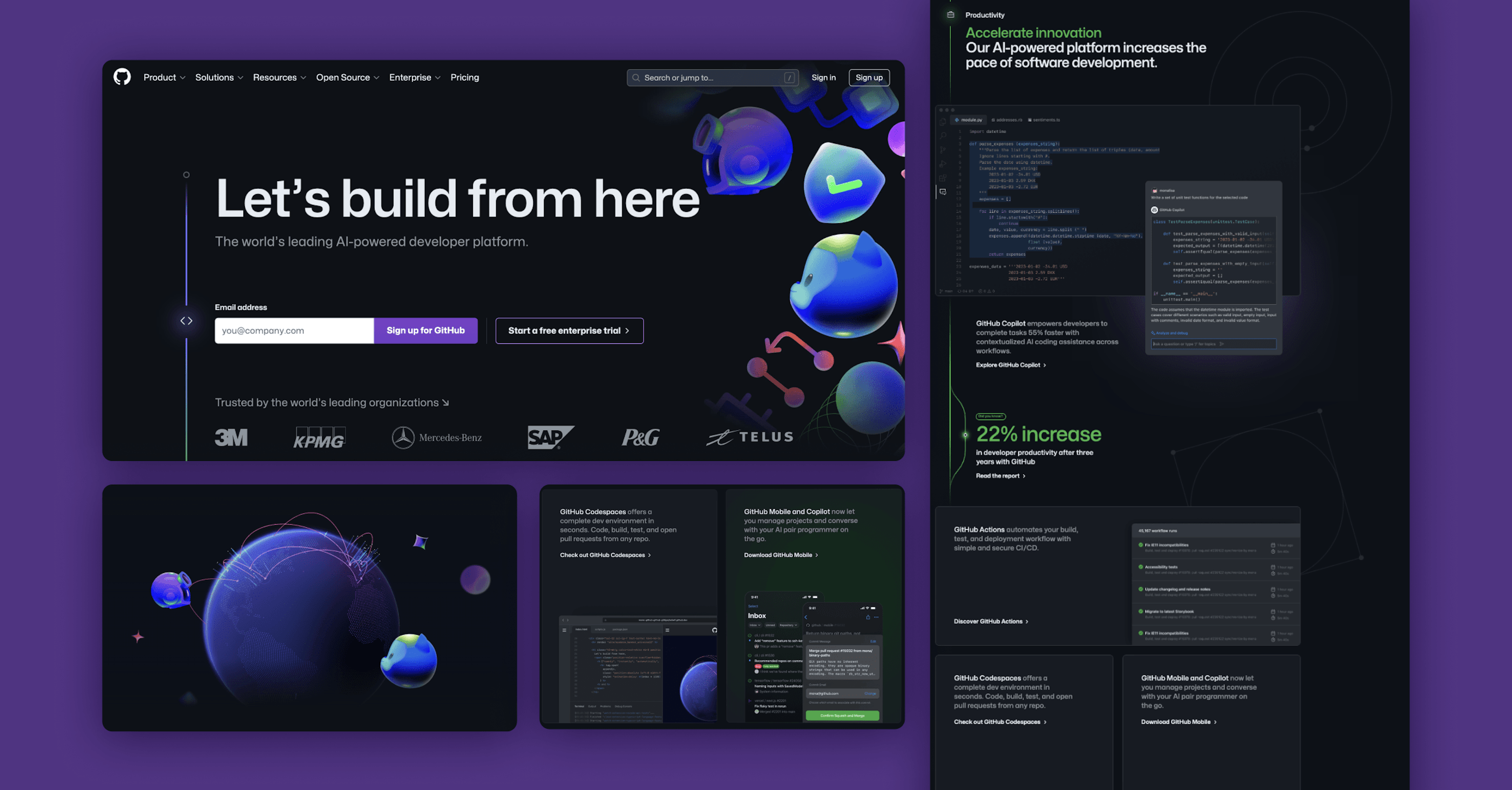
Task: Switch to the scripts.js tab in Codespaces
Action: [600, 629]
